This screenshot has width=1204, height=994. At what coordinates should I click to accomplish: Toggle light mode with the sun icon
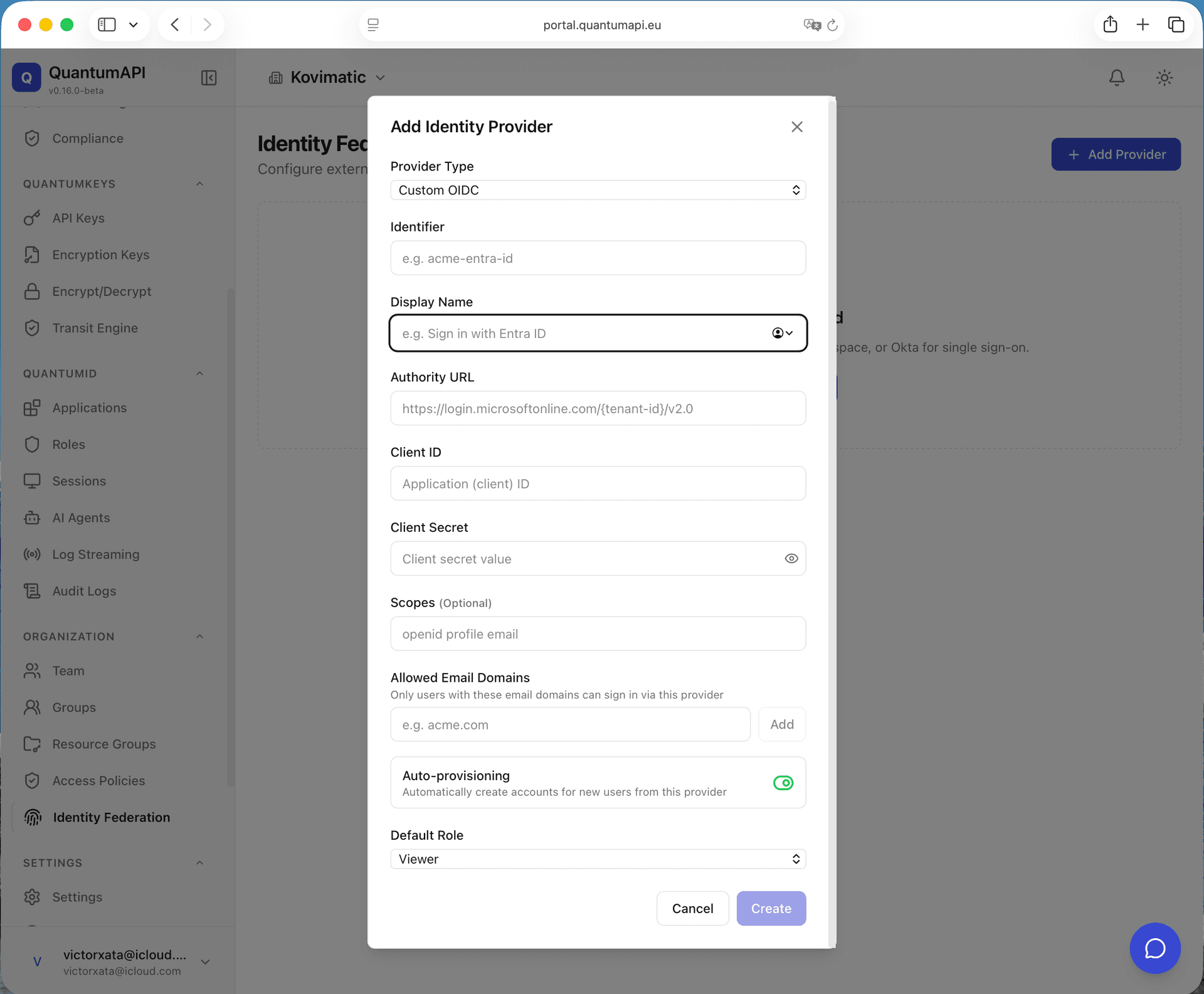click(x=1164, y=77)
